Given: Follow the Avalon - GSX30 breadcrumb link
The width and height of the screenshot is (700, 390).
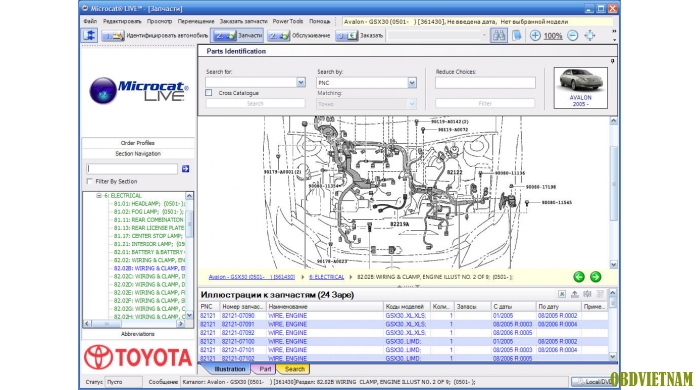Looking at the screenshot, I should coord(252,277).
